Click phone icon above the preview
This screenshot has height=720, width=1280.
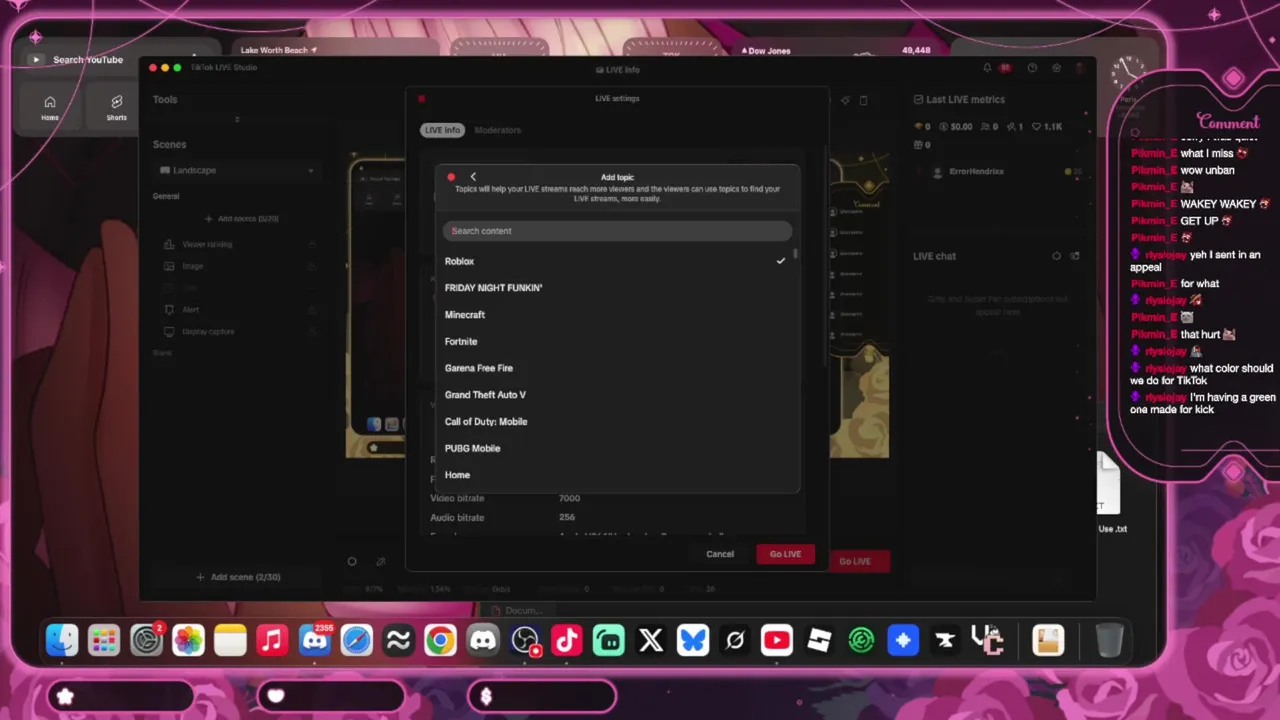[x=864, y=100]
